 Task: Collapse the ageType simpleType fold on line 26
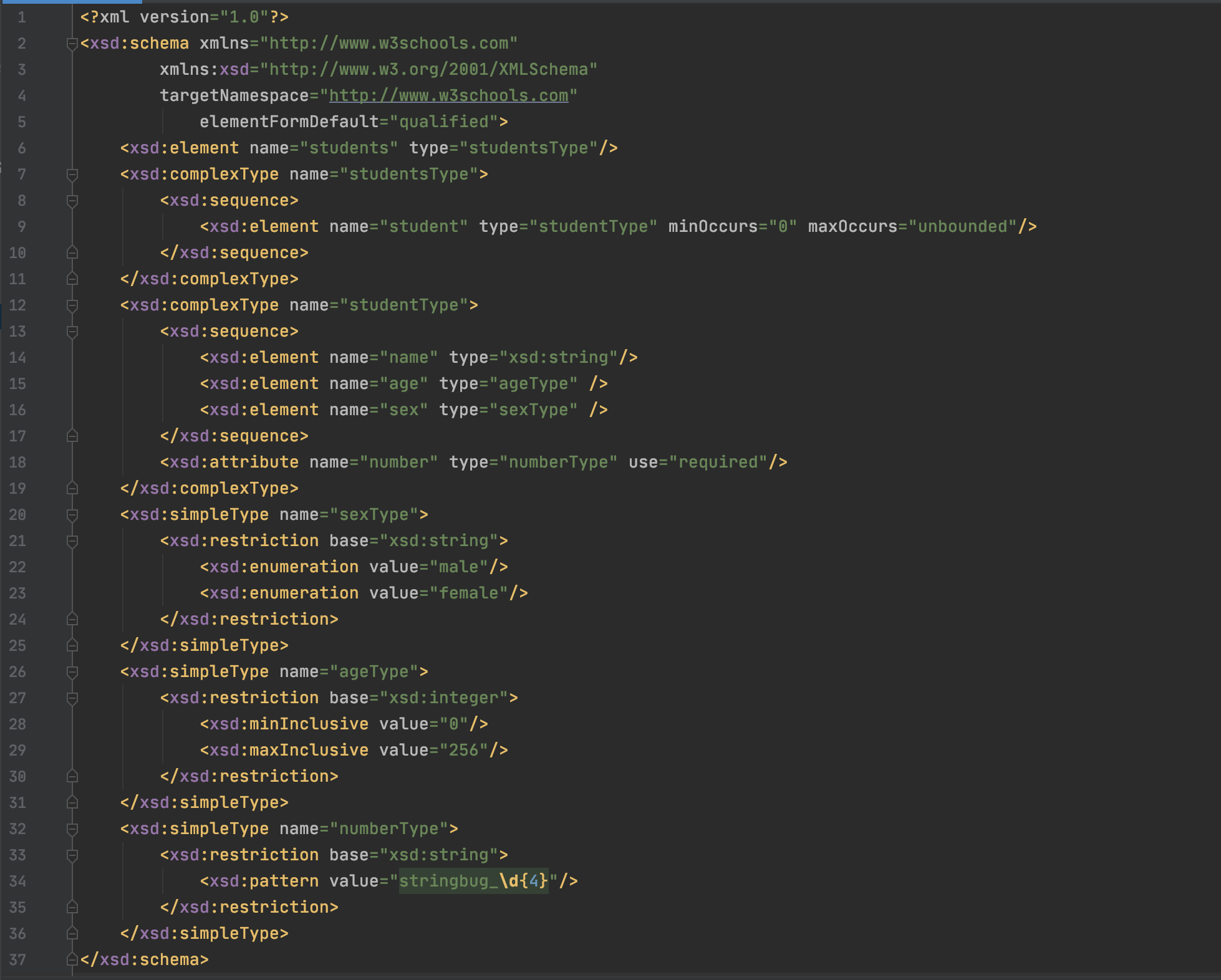[x=72, y=672]
